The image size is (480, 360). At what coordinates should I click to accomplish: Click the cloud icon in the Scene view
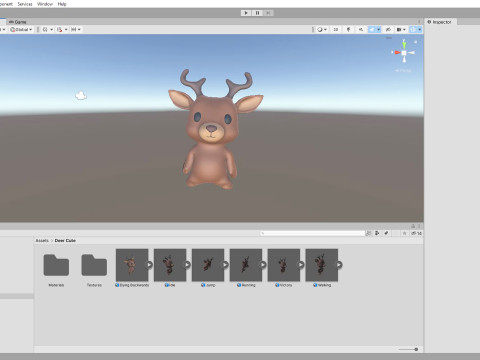coord(81,96)
